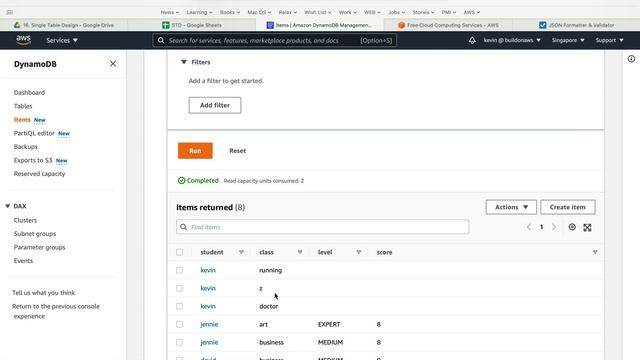This screenshot has height=360, width=640.
Task: Check the kevin doctor row
Action: tap(180, 306)
